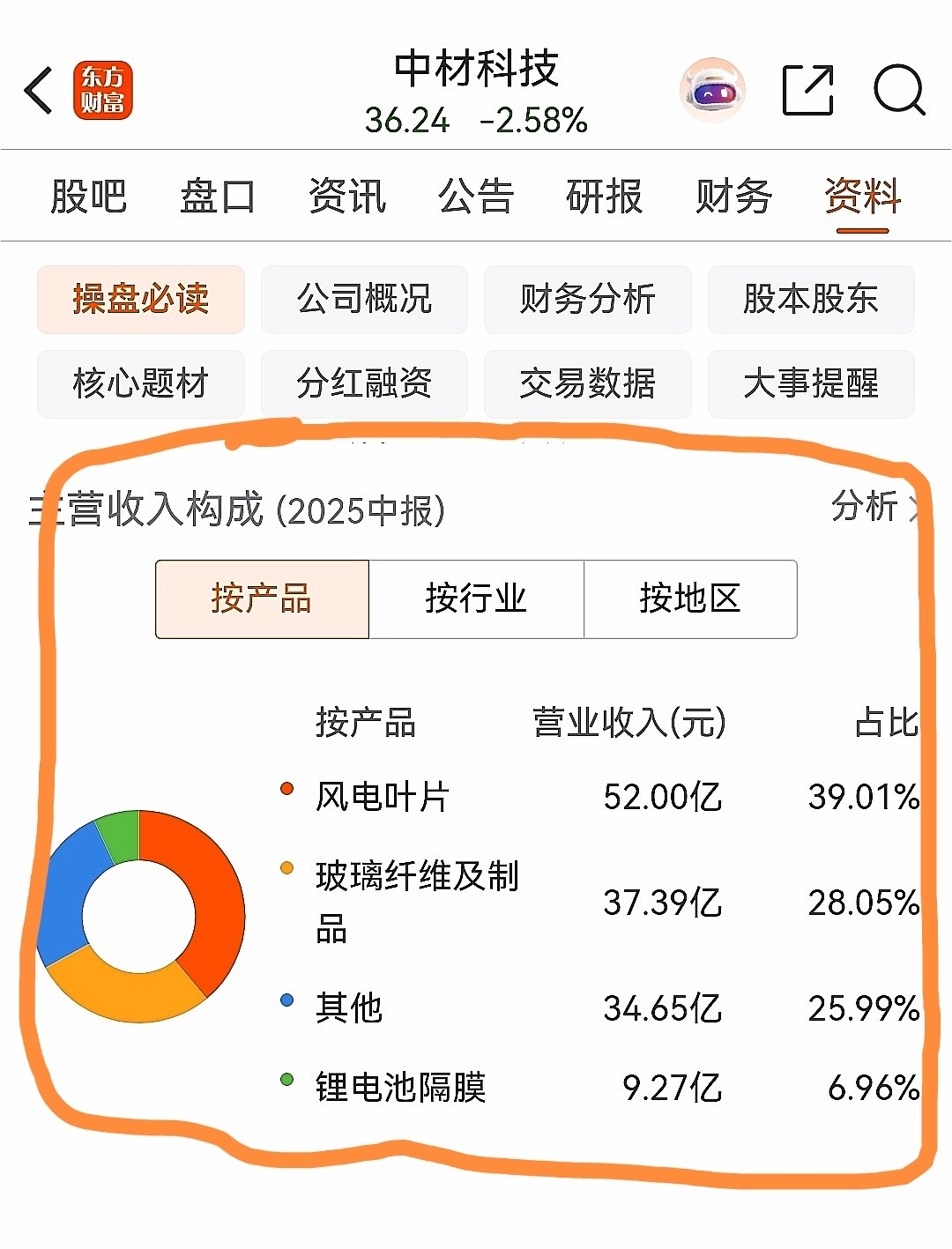Switch breakdown to 按地区
The image size is (952, 1249).
click(690, 599)
